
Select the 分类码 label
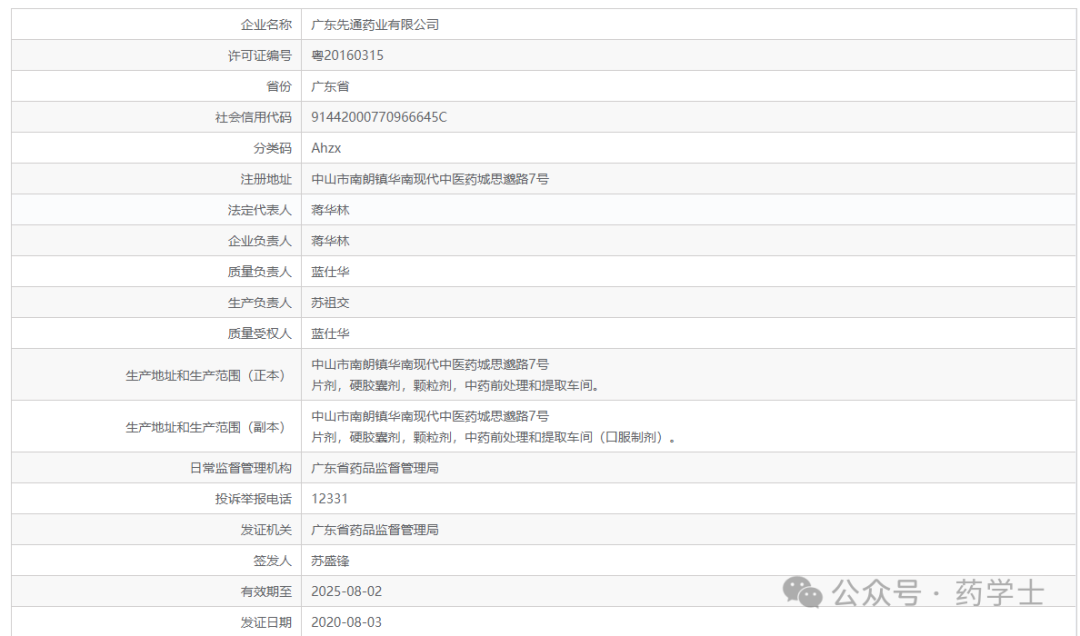[x=272, y=148]
